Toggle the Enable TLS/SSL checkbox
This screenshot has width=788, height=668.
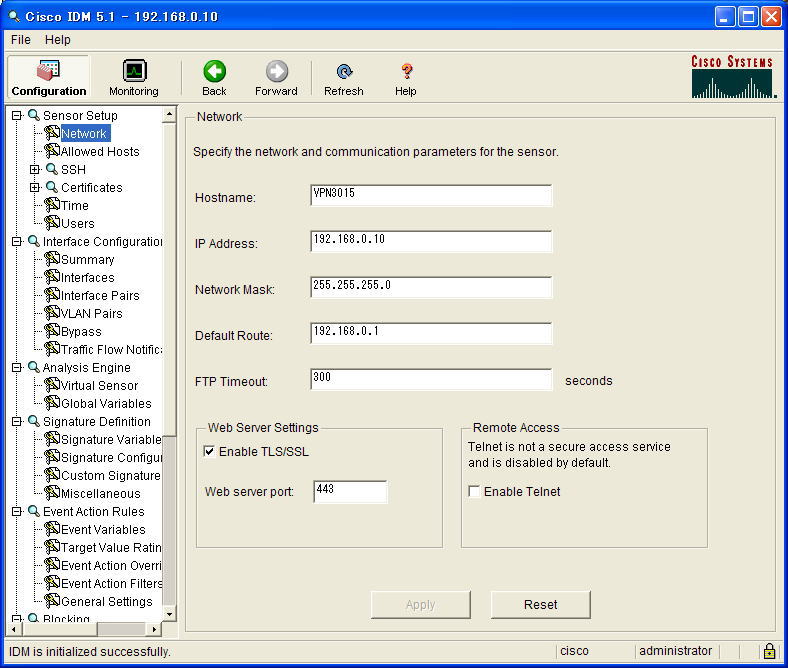tap(209, 451)
